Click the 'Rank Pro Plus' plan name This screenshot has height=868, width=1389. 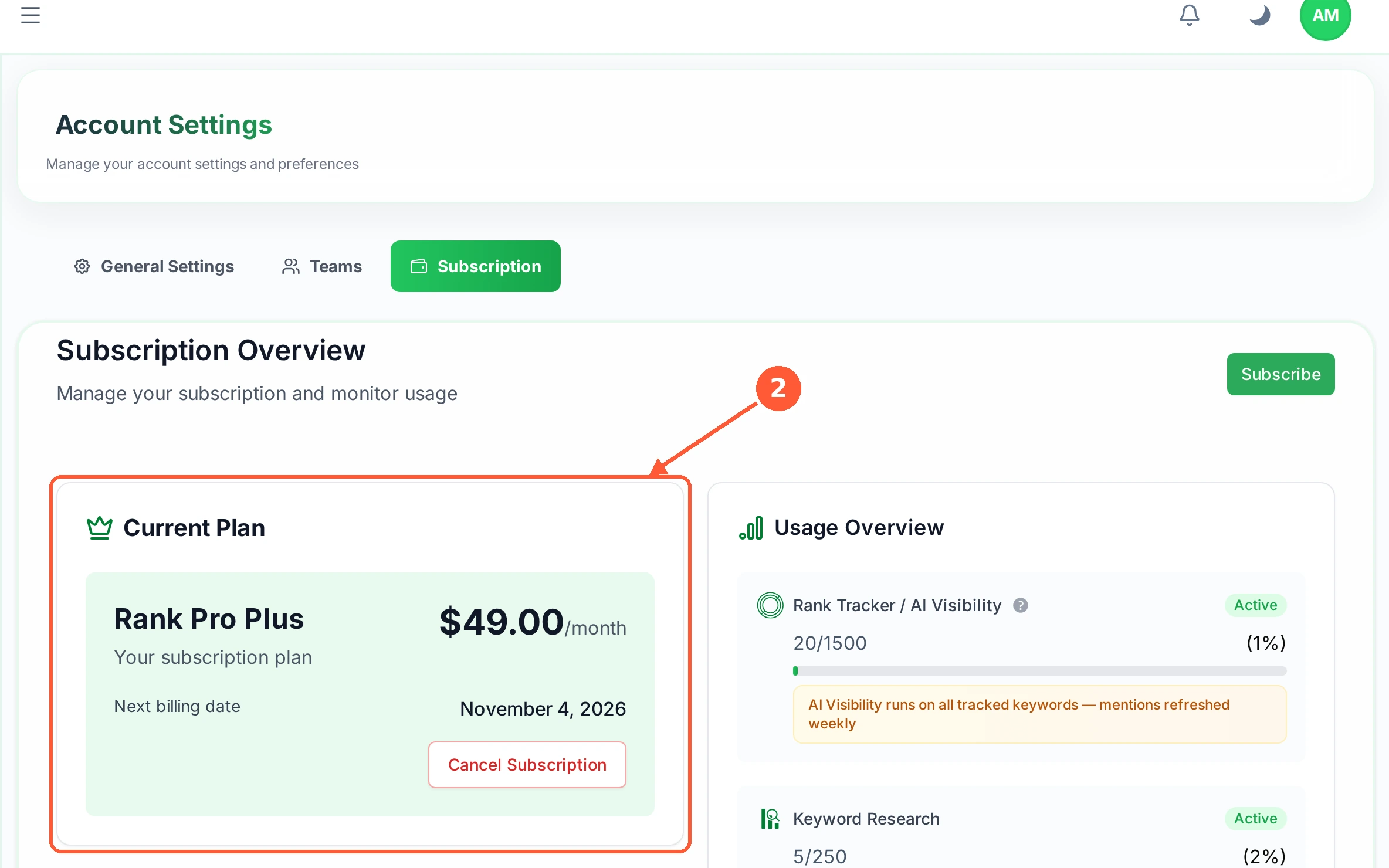point(209,619)
